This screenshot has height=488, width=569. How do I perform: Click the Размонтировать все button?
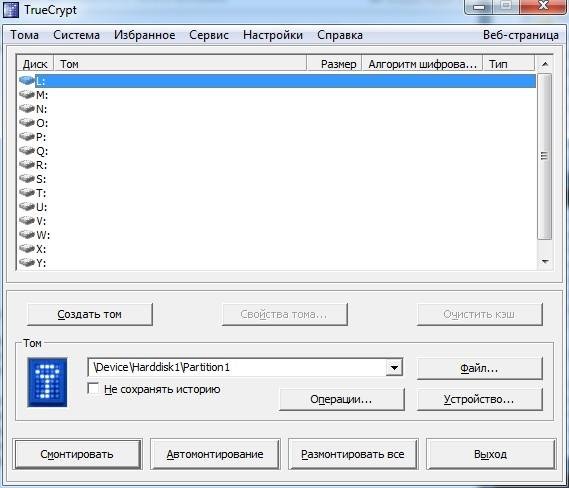click(353, 454)
